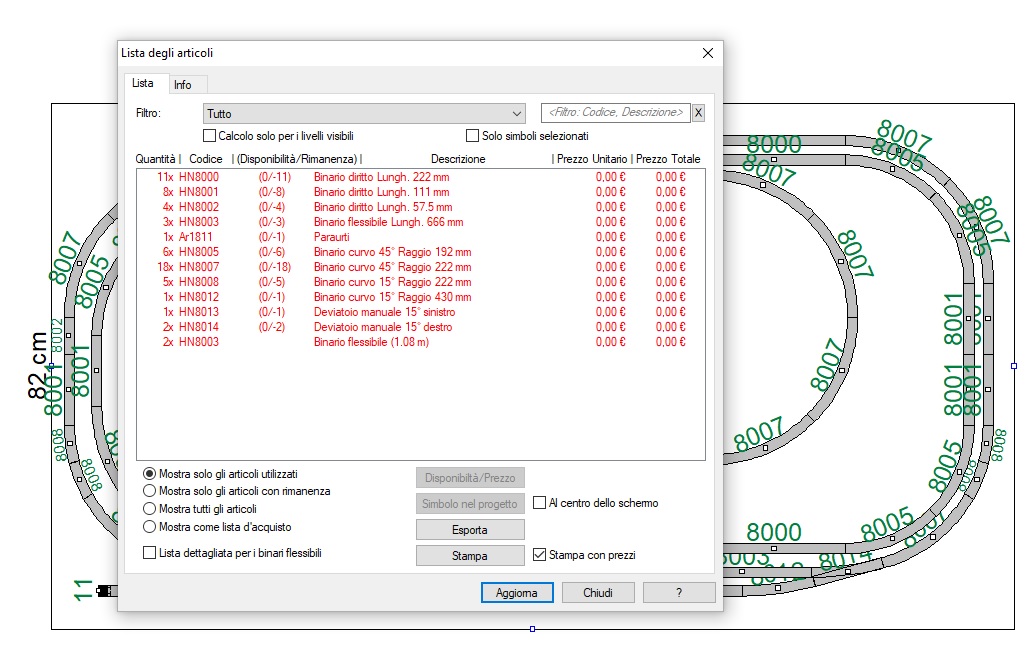Screen dimensions: 1033x672
Task: Select the Lista tab
Action: tap(143, 84)
